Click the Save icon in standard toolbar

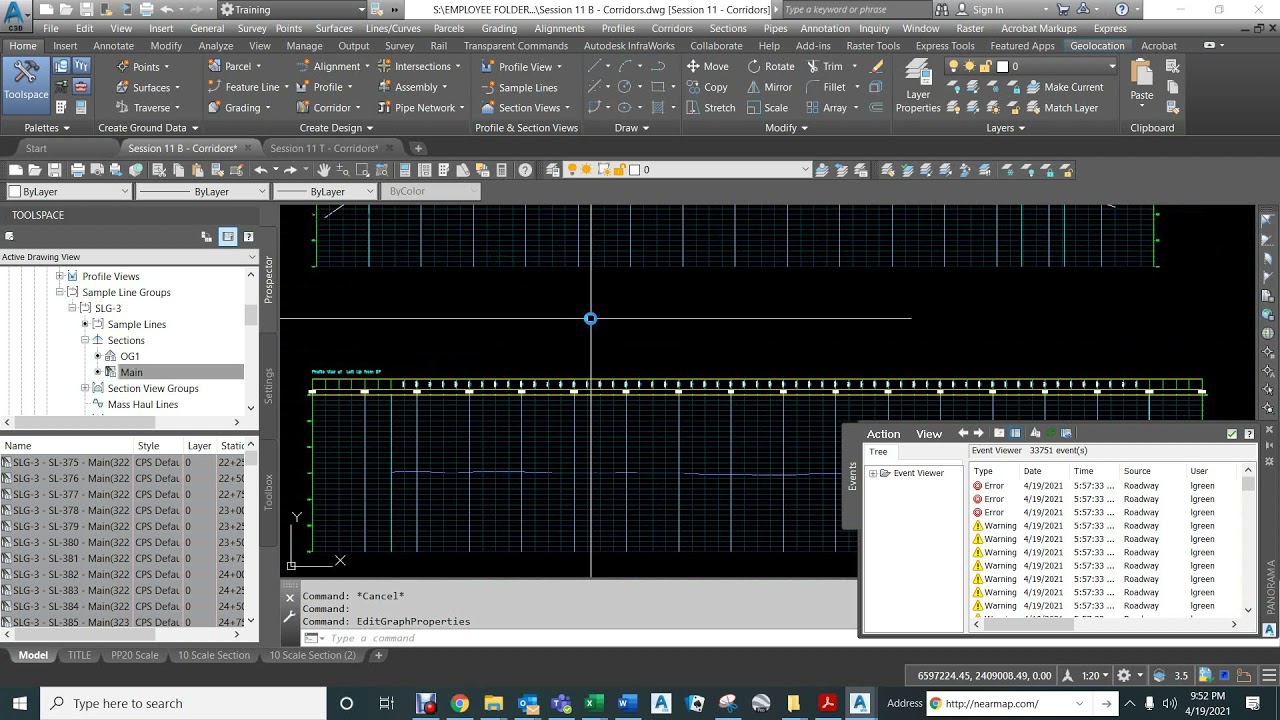pyautogui.click(x=55, y=170)
